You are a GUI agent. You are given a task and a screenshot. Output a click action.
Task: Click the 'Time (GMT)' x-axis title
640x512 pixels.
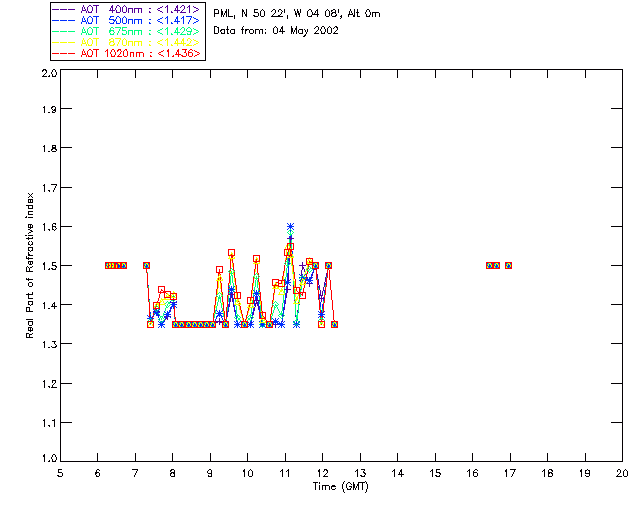point(341,486)
